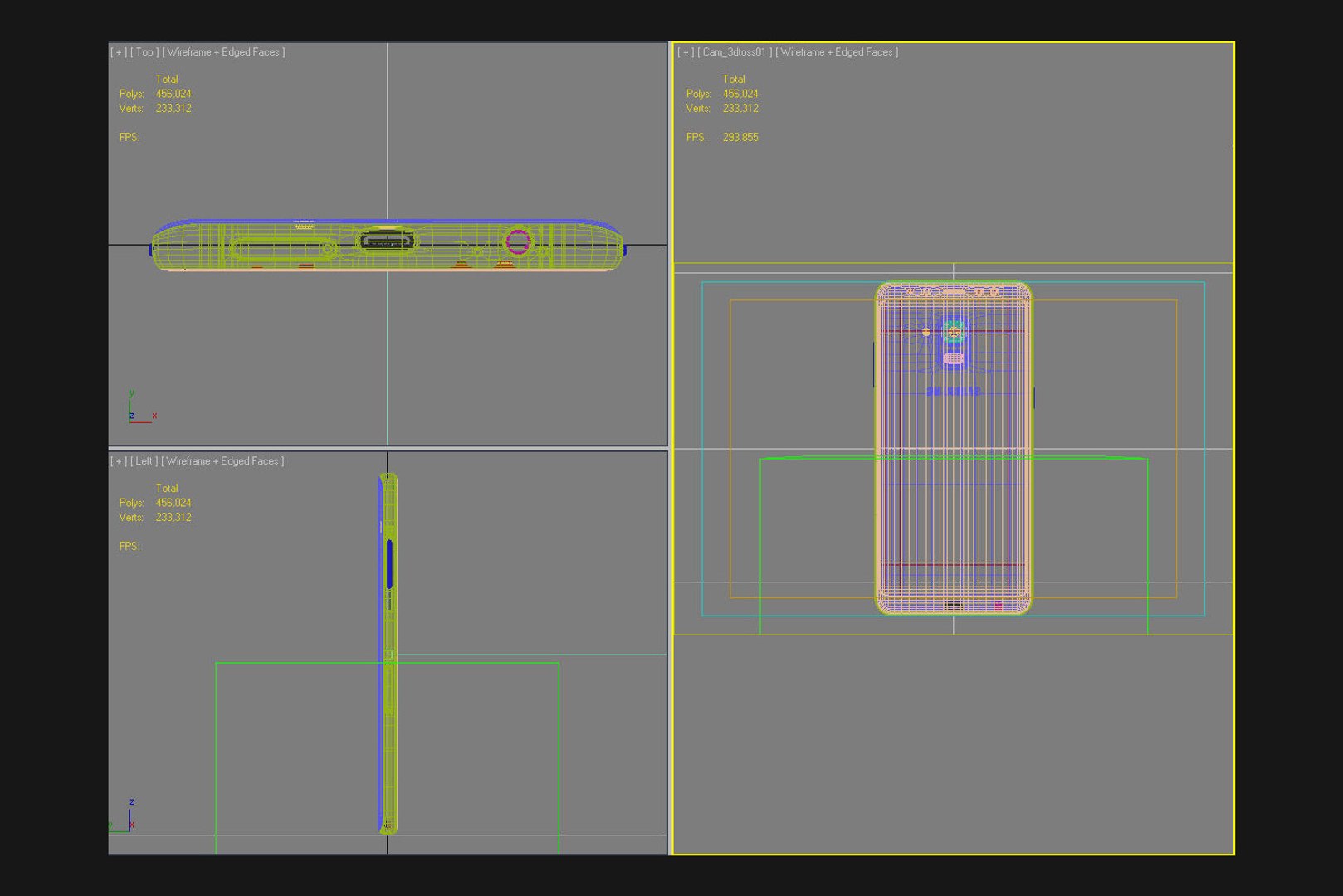Click the Polys value 456,024 in Top viewport
The width and height of the screenshot is (1343, 896).
[x=173, y=94]
